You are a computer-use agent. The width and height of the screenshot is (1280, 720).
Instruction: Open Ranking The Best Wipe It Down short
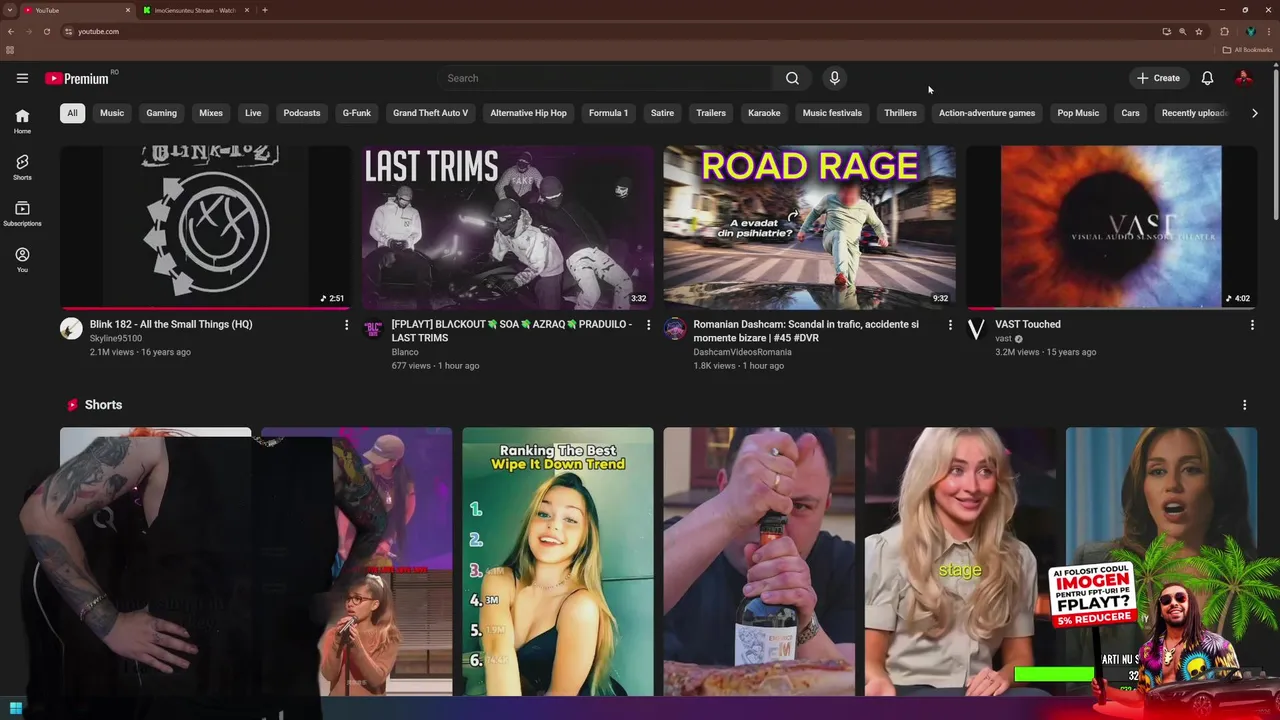coord(558,561)
